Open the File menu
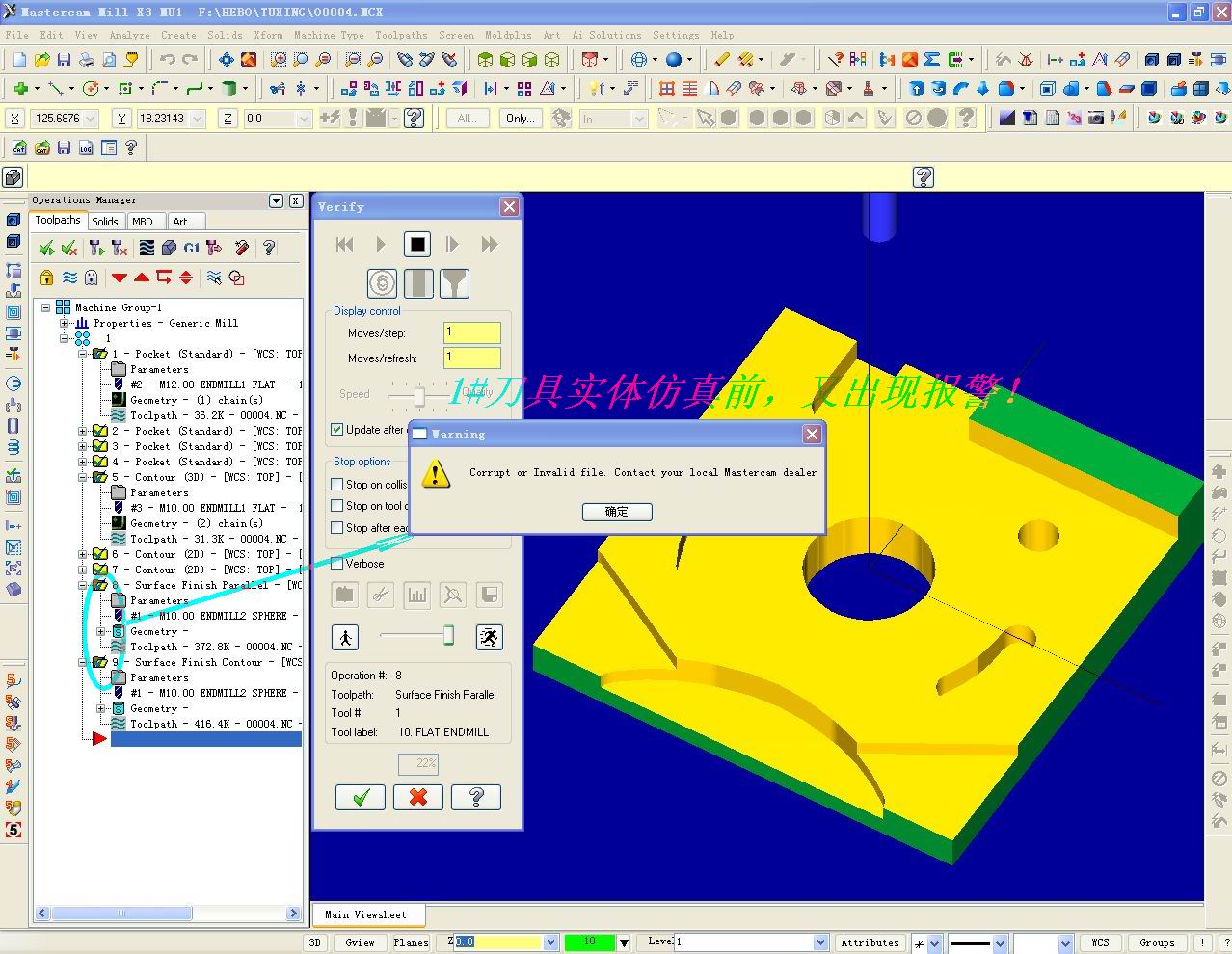 16,35
